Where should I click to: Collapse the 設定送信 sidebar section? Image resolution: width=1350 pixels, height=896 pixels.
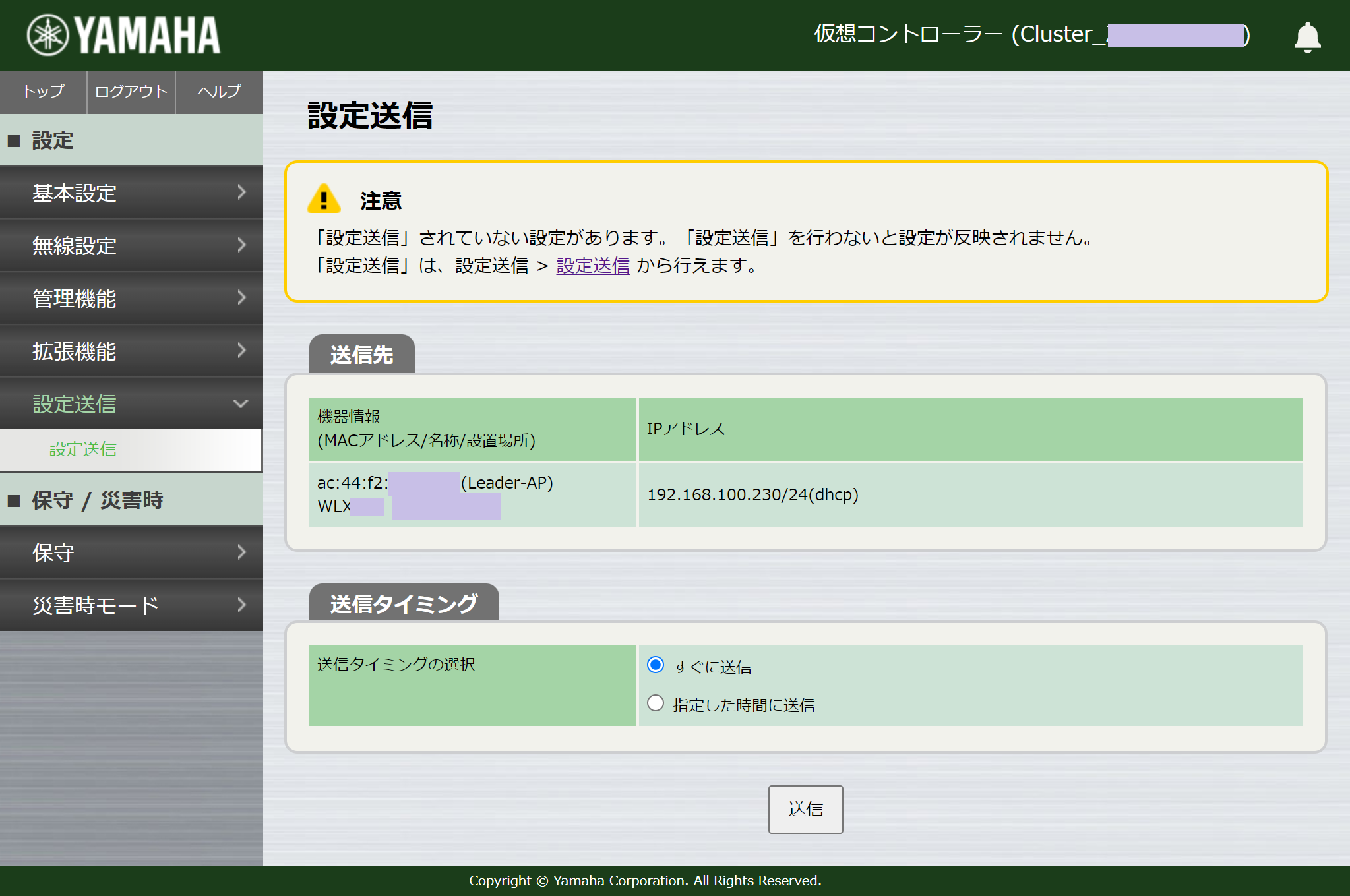pyautogui.click(x=242, y=403)
